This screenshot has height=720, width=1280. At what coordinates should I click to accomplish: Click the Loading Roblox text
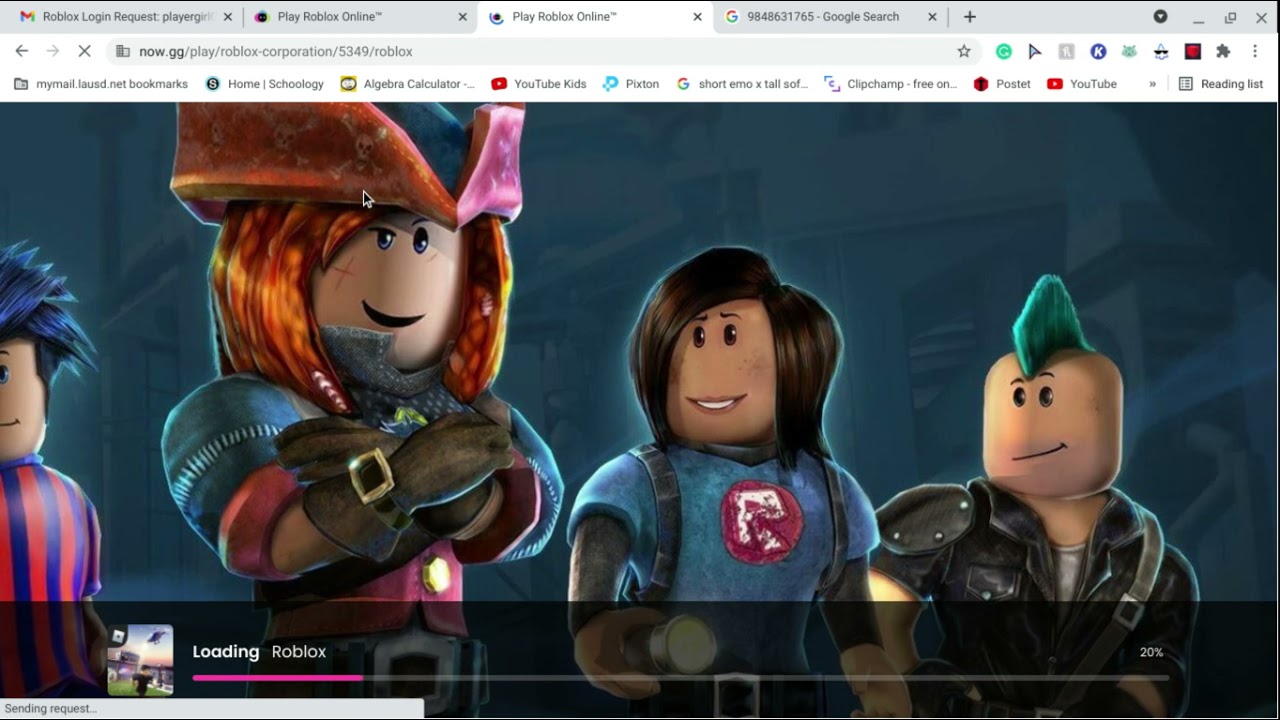(259, 651)
